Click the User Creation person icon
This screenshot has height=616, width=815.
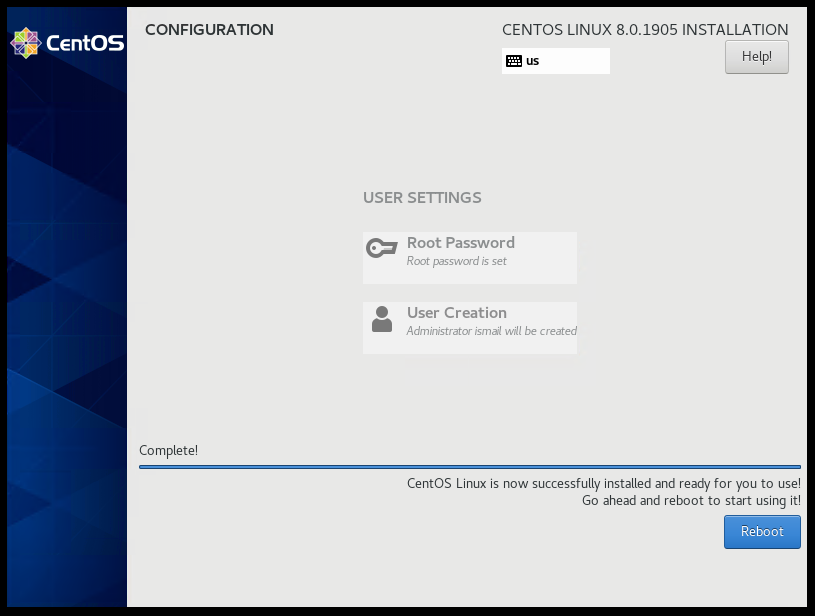382,319
